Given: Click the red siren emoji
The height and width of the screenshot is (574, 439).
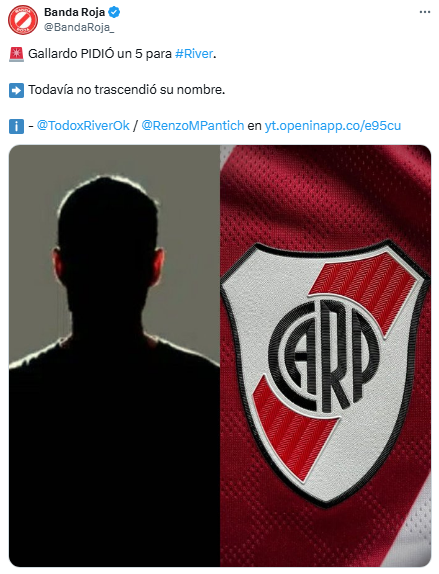Looking at the screenshot, I should [16, 54].
